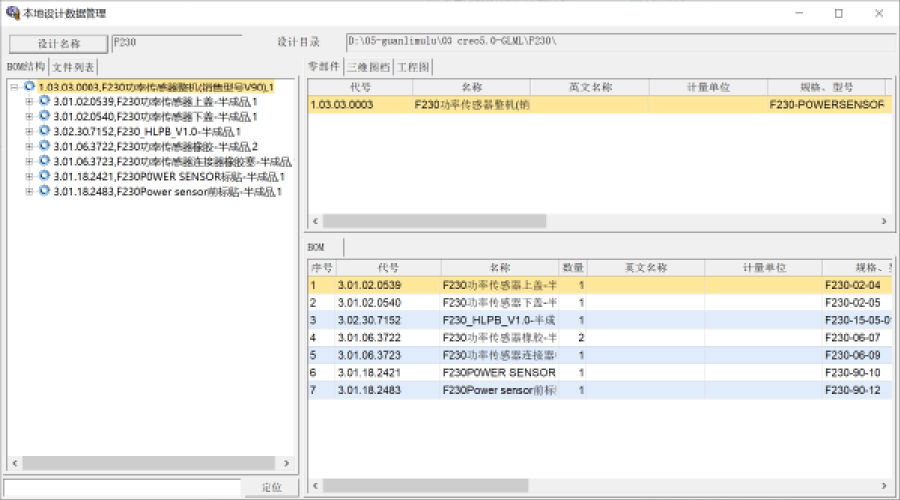Click the gear icon of root node 1.03.03.0003
The height and width of the screenshot is (500, 900).
click(x=30, y=87)
